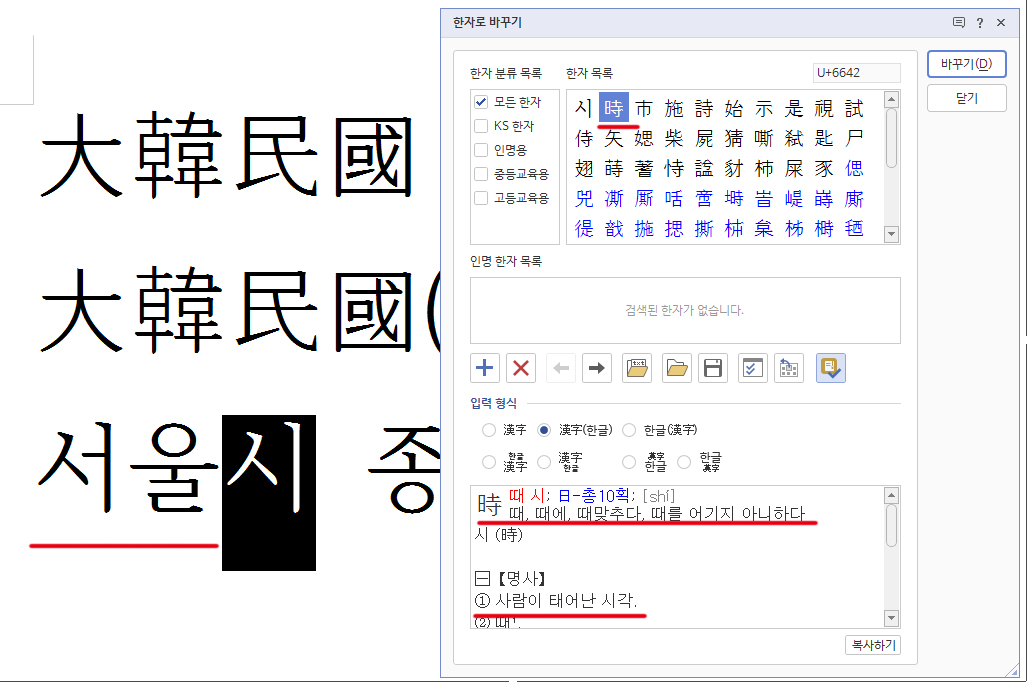Collapse the 【명사】 section
The image size is (1027, 682).
coord(482,578)
